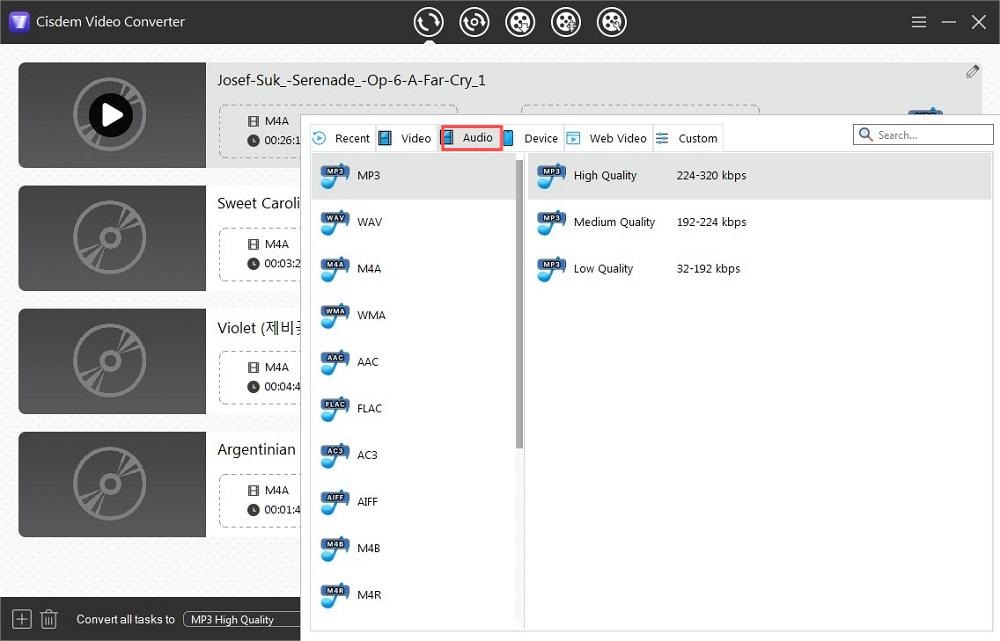Click the add file plus icon
Viewport: 1000px width, 641px height.
coord(22,619)
